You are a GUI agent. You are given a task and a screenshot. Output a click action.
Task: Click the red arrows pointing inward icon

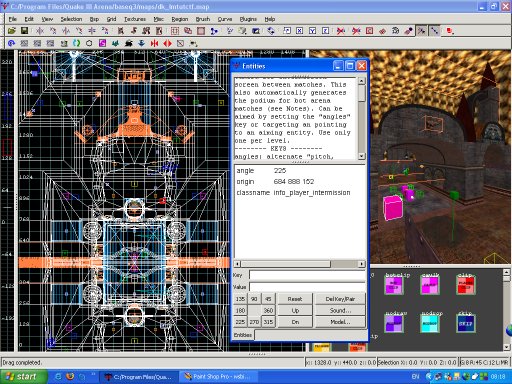(x=154, y=43)
